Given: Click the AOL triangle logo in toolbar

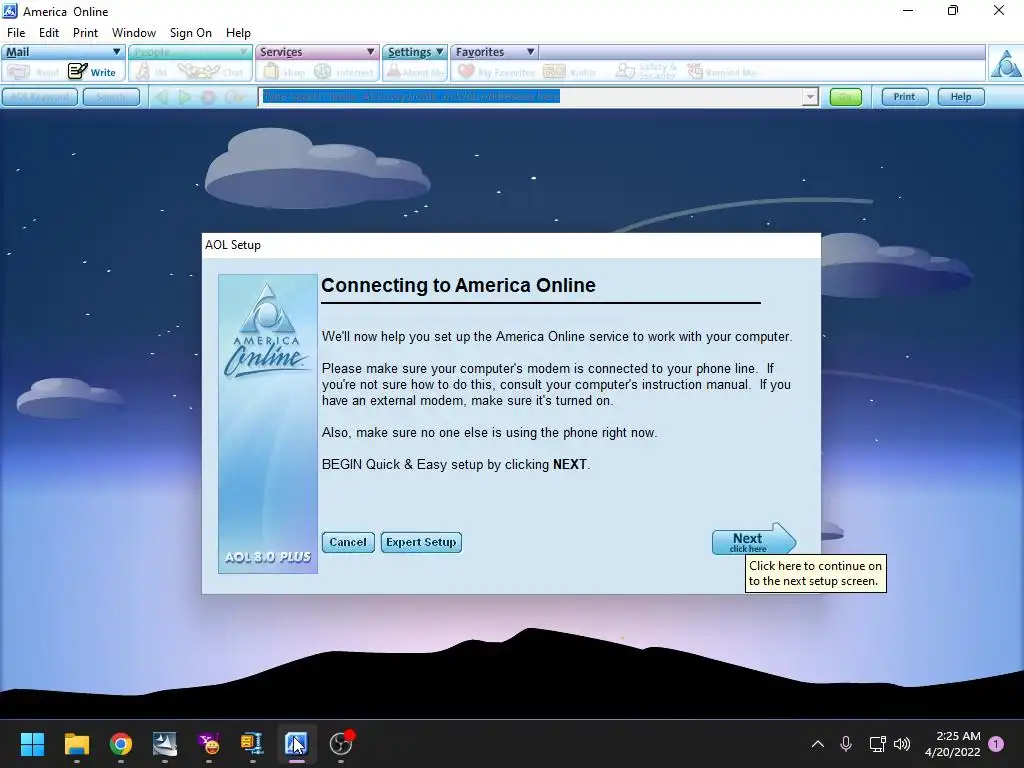Looking at the screenshot, I should point(1005,63).
